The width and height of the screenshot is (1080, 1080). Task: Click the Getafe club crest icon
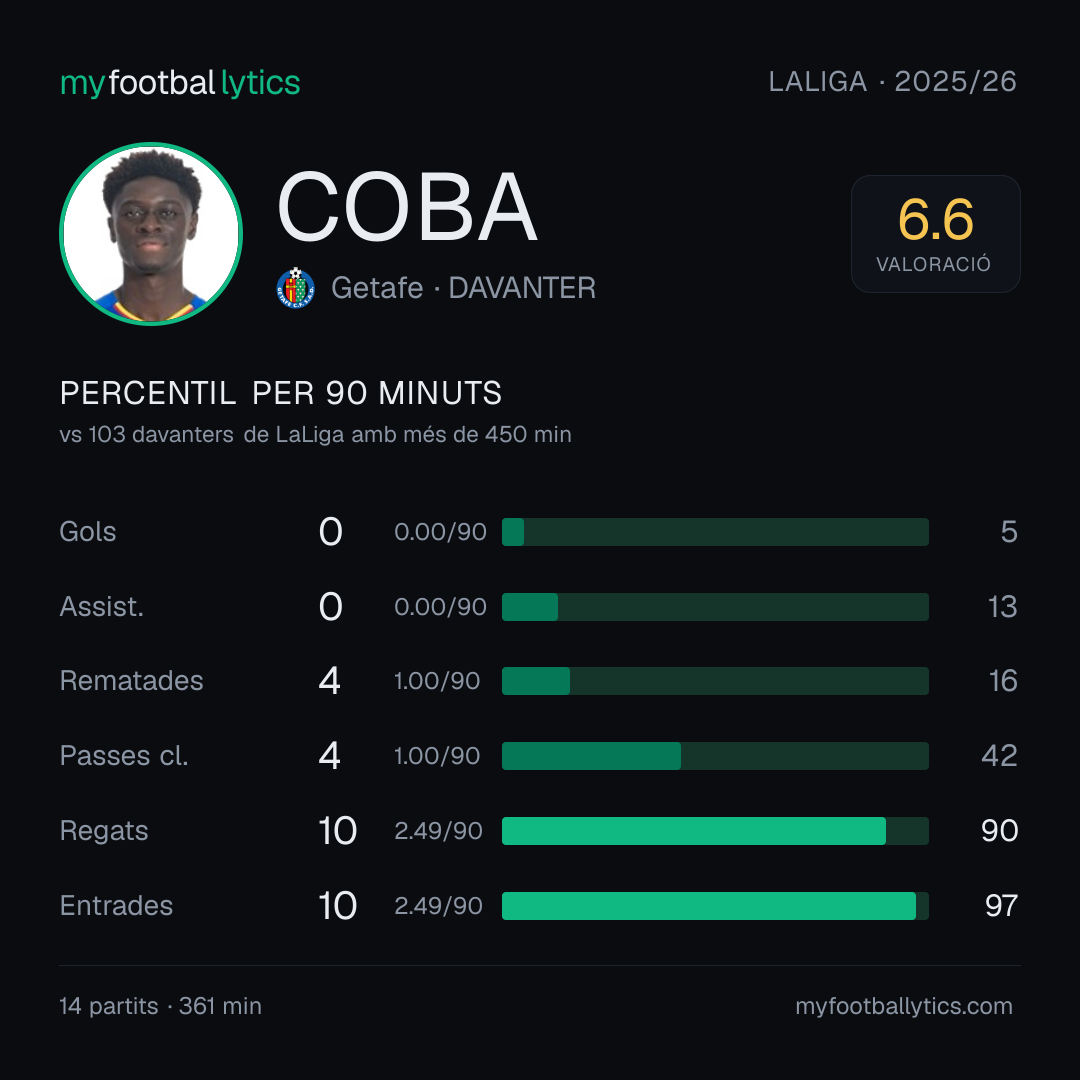[x=295, y=288]
